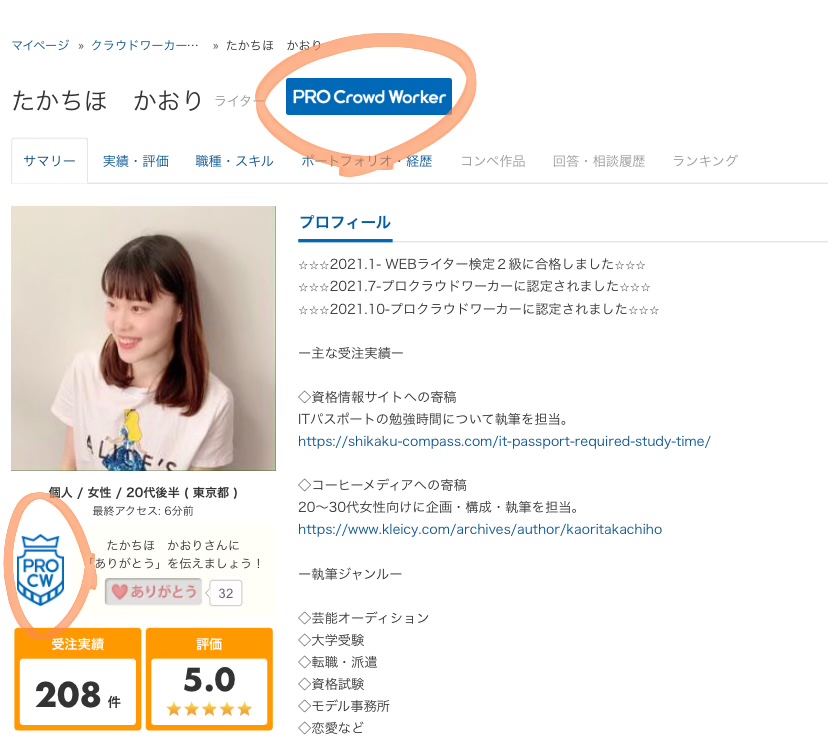Click the 2021.7-プロクラウドワーカーに認定されました line
Image resolution: width=828 pixels, height=749 pixels.
coord(474,286)
